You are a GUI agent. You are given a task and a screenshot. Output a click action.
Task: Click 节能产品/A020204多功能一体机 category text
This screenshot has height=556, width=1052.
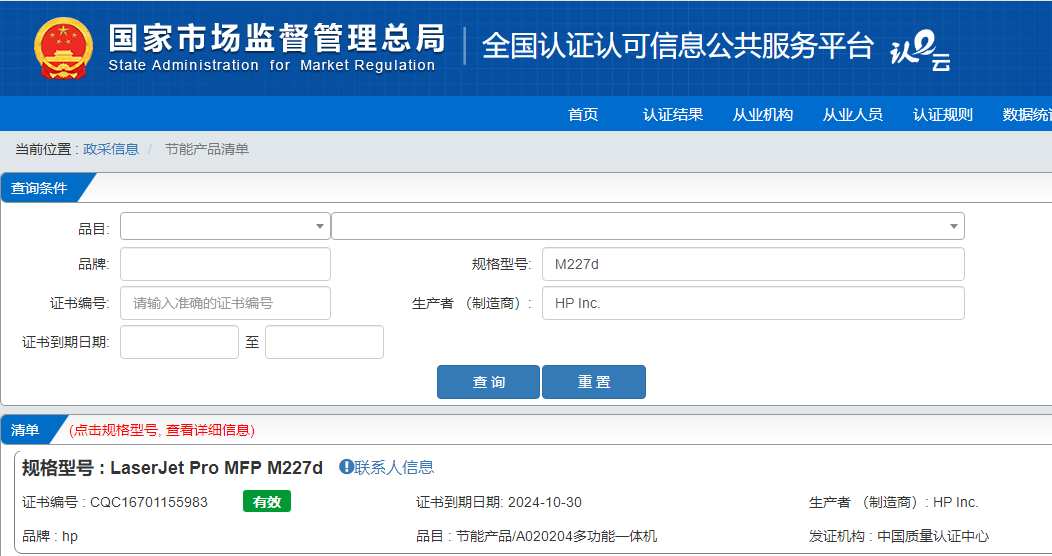pos(557,536)
